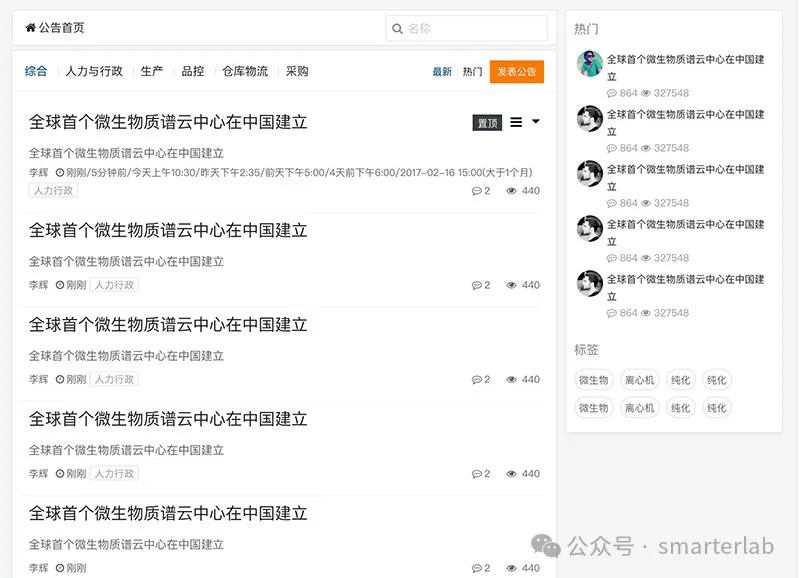Click the 置顶 badge on the first post
Image resolution: width=800 pixels, height=578 pixels.
tap(487, 123)
